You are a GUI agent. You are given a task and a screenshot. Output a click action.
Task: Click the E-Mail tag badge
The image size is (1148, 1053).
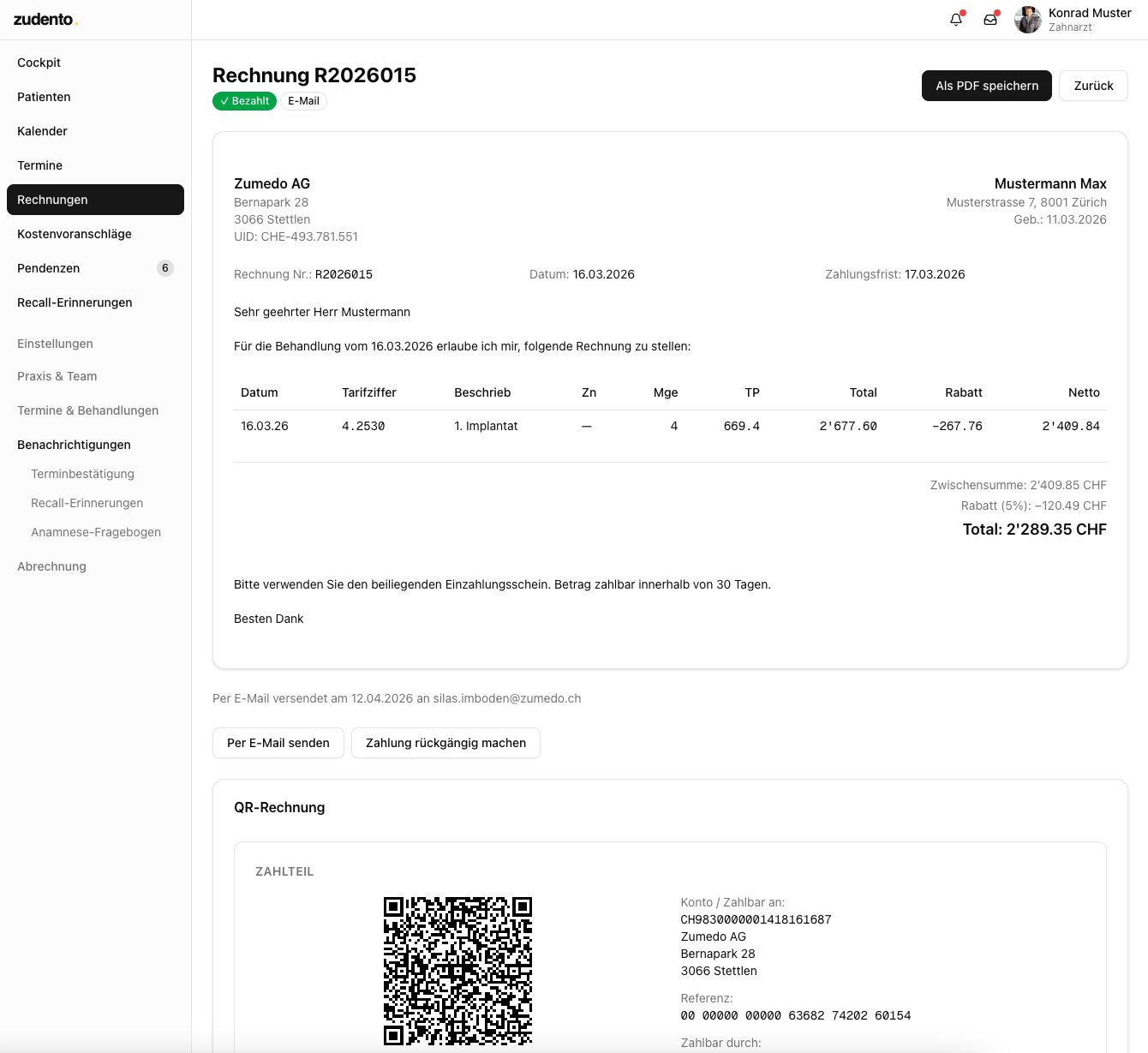pyautogui.click(x=303, y=101)
